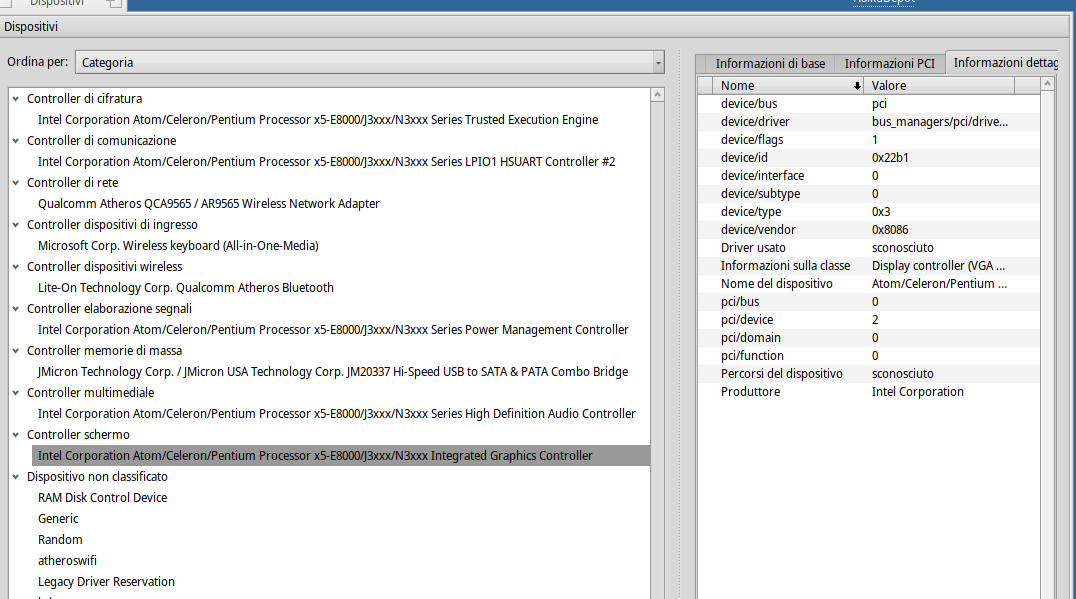Select the atheroswifi entry

(67, 561)
